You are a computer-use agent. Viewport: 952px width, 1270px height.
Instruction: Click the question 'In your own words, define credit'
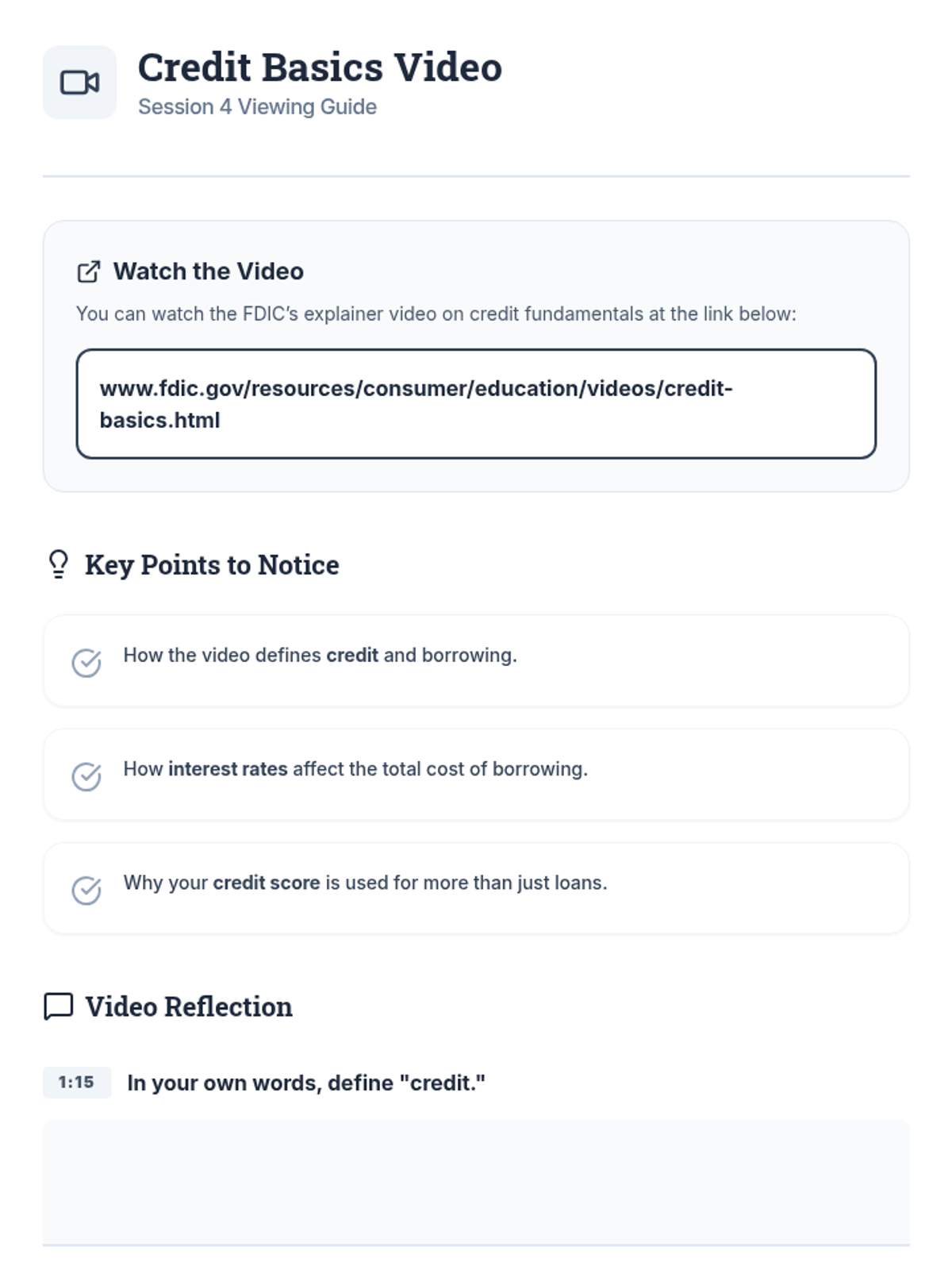coord(305,1083)
